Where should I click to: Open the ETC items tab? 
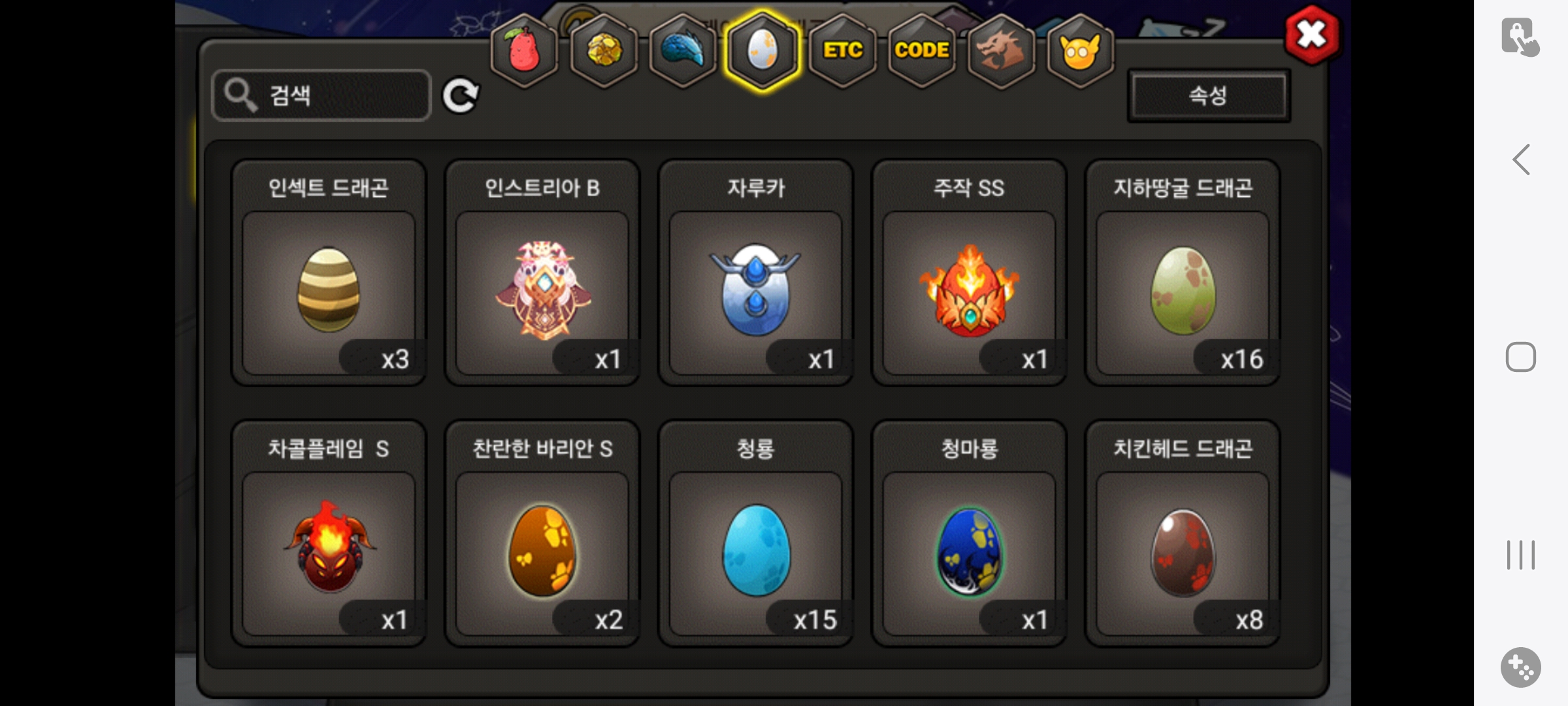843,50
